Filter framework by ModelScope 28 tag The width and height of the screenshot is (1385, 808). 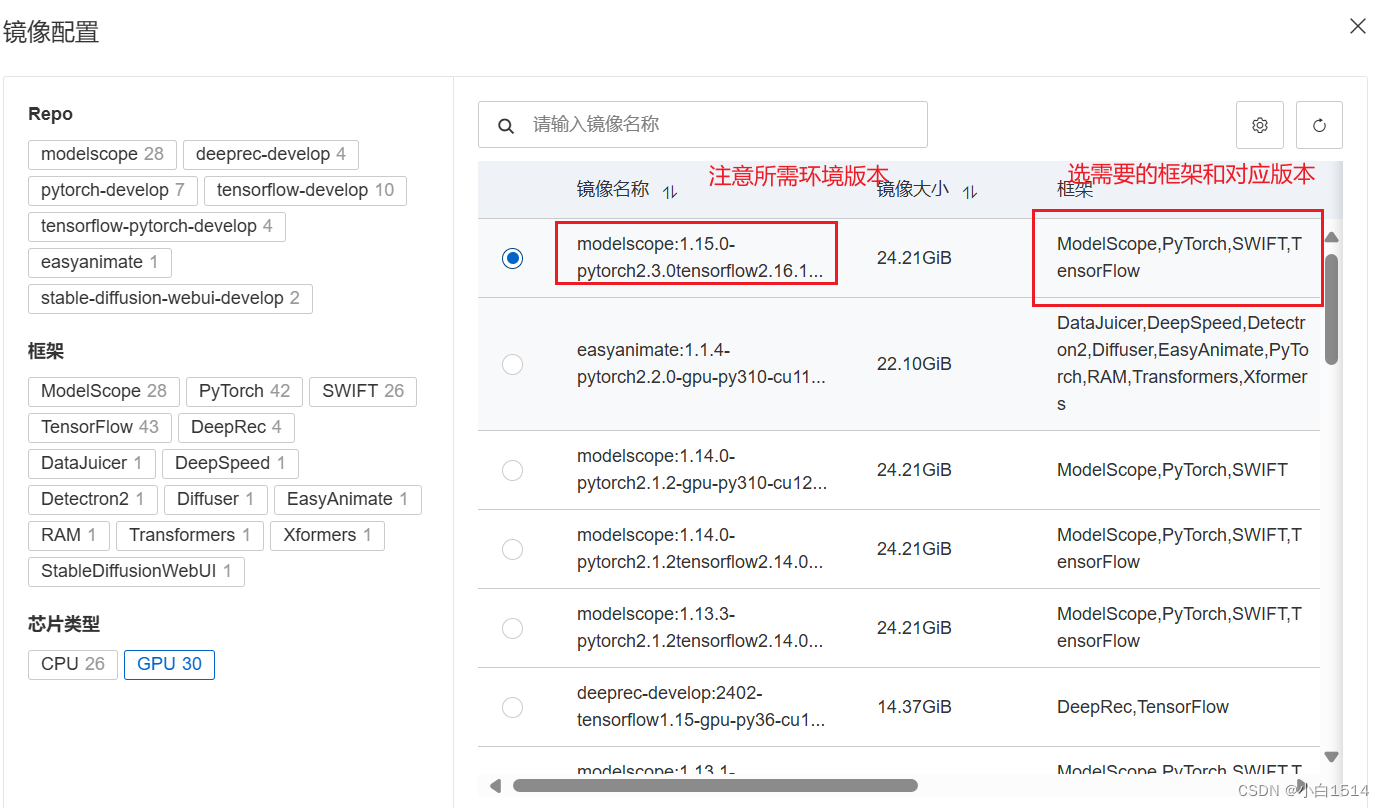[104, 391]
